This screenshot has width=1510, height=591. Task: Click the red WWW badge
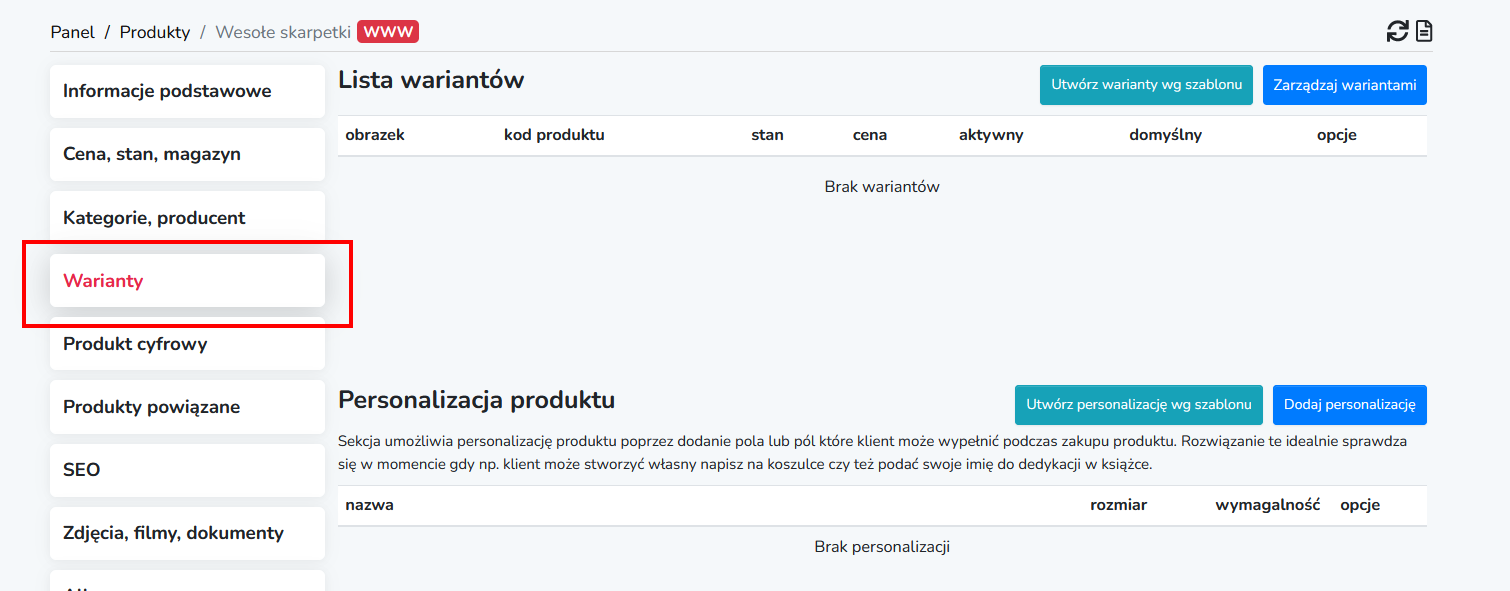pyautogui.click(x=388, y=32)
